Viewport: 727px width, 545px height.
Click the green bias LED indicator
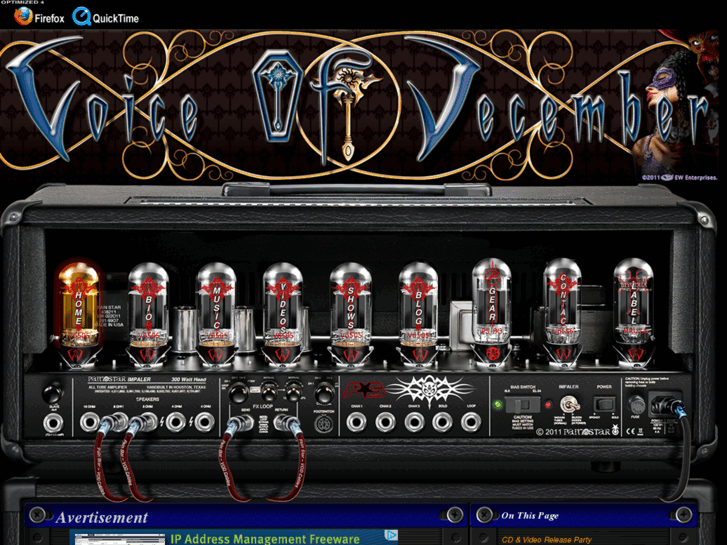coord(498,404)
